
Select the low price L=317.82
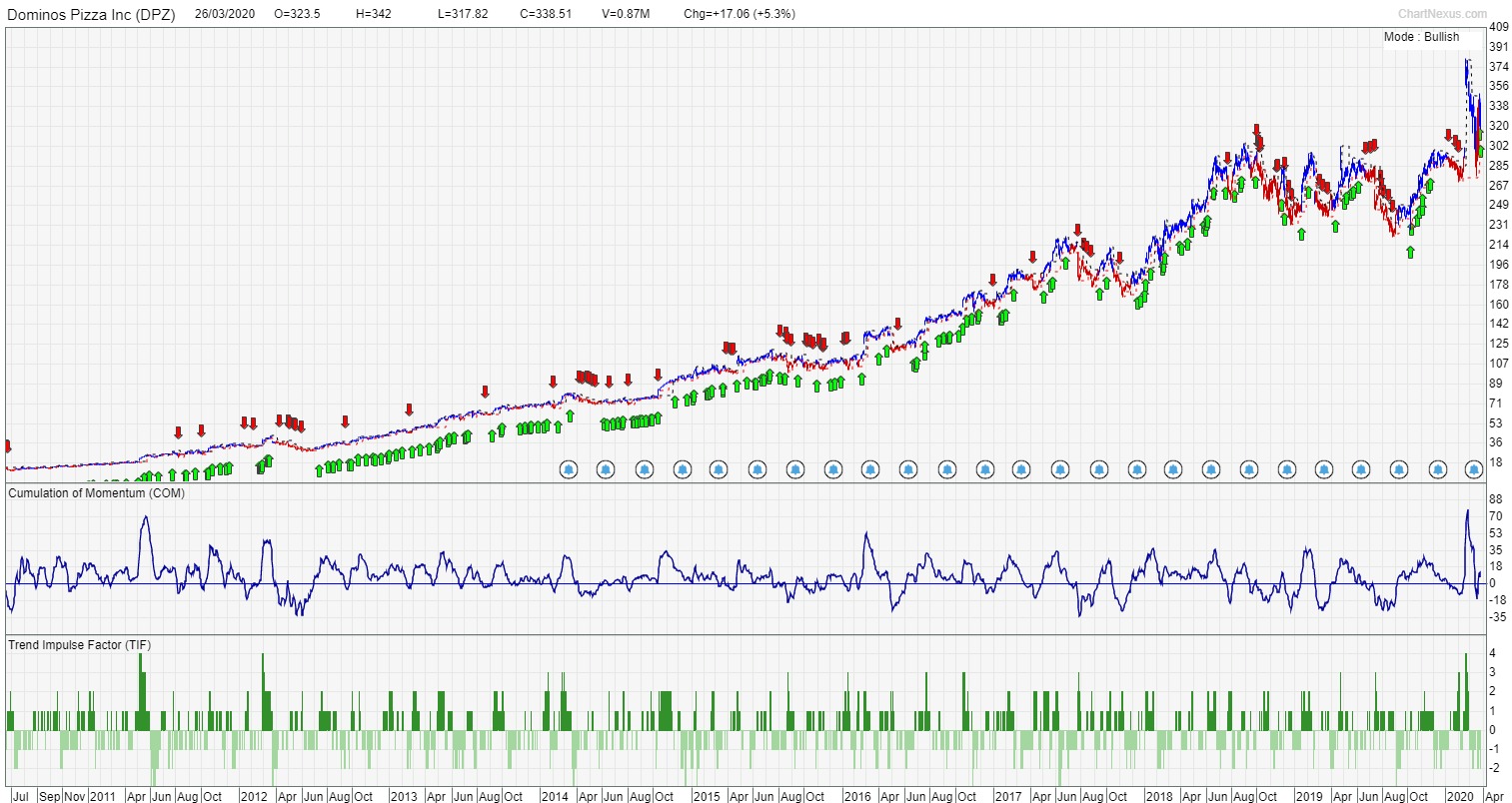[x=463, y=14]
